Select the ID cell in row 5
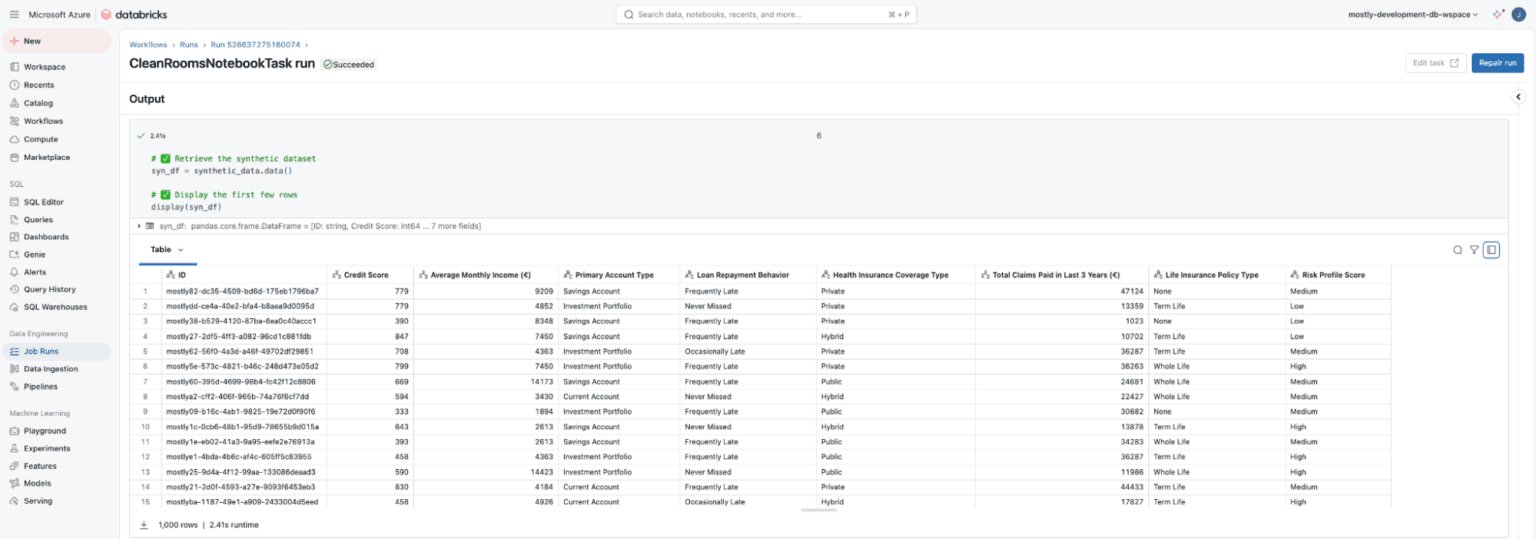 tap(244, 351)
